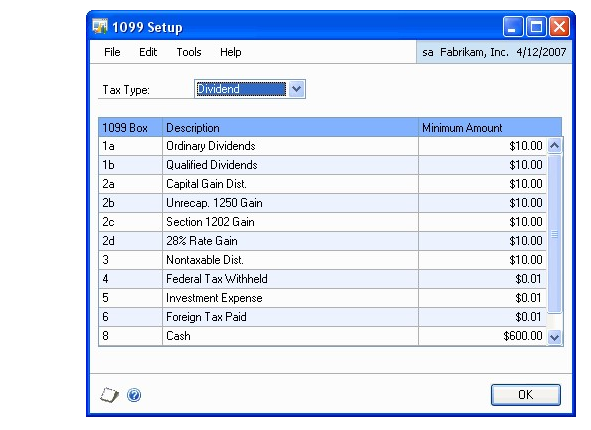
Task: Select the Capital Gain Dist. cell
Action: (290, 184)
